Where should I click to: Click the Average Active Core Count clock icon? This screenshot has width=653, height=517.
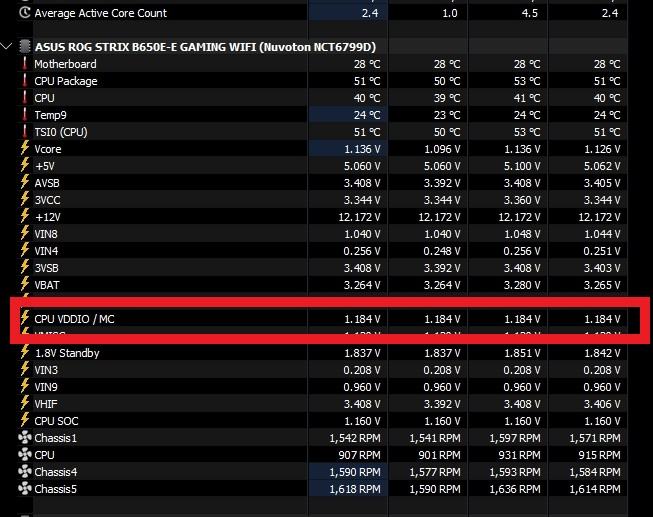click(25, 13)
